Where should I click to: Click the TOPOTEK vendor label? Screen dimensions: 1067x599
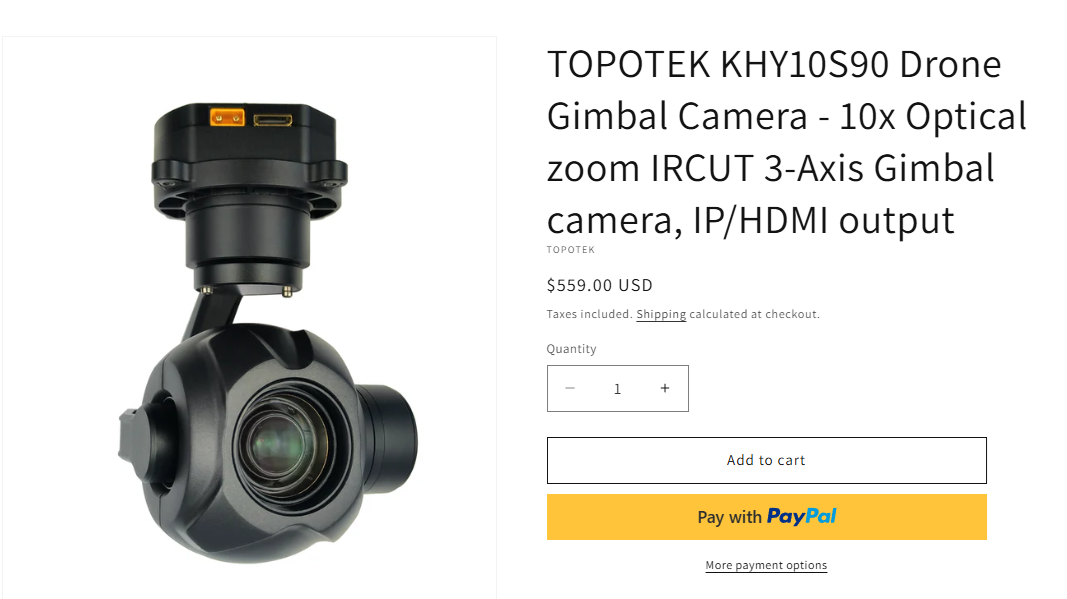coord(571,250)
